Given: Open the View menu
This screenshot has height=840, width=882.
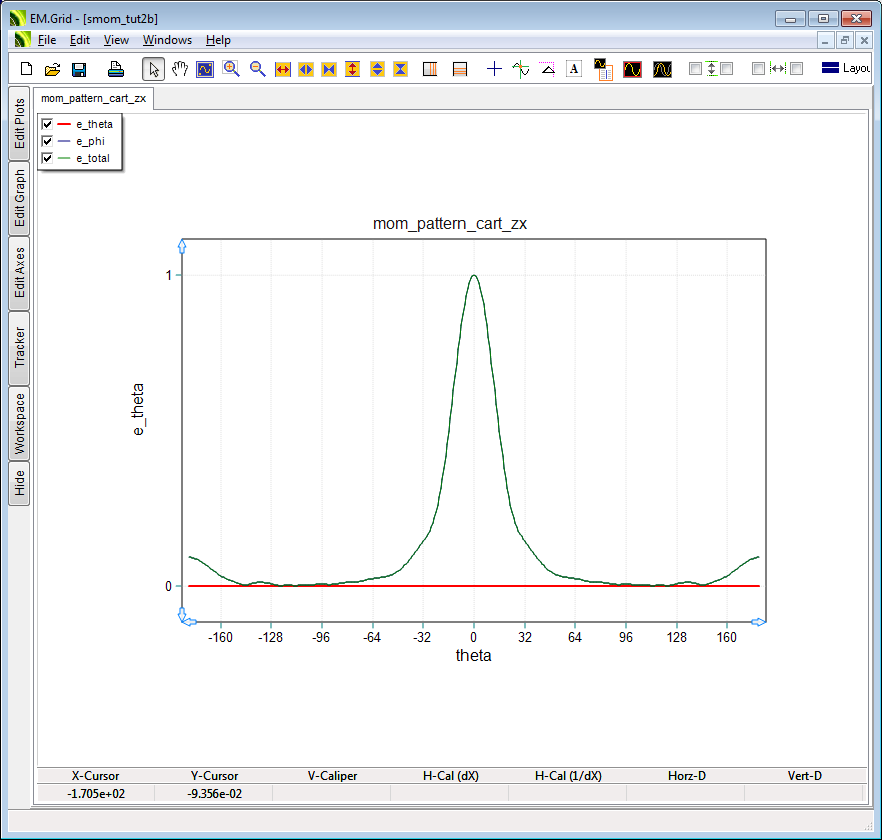Looking at the screenshot, I should (x=116, y=40).
